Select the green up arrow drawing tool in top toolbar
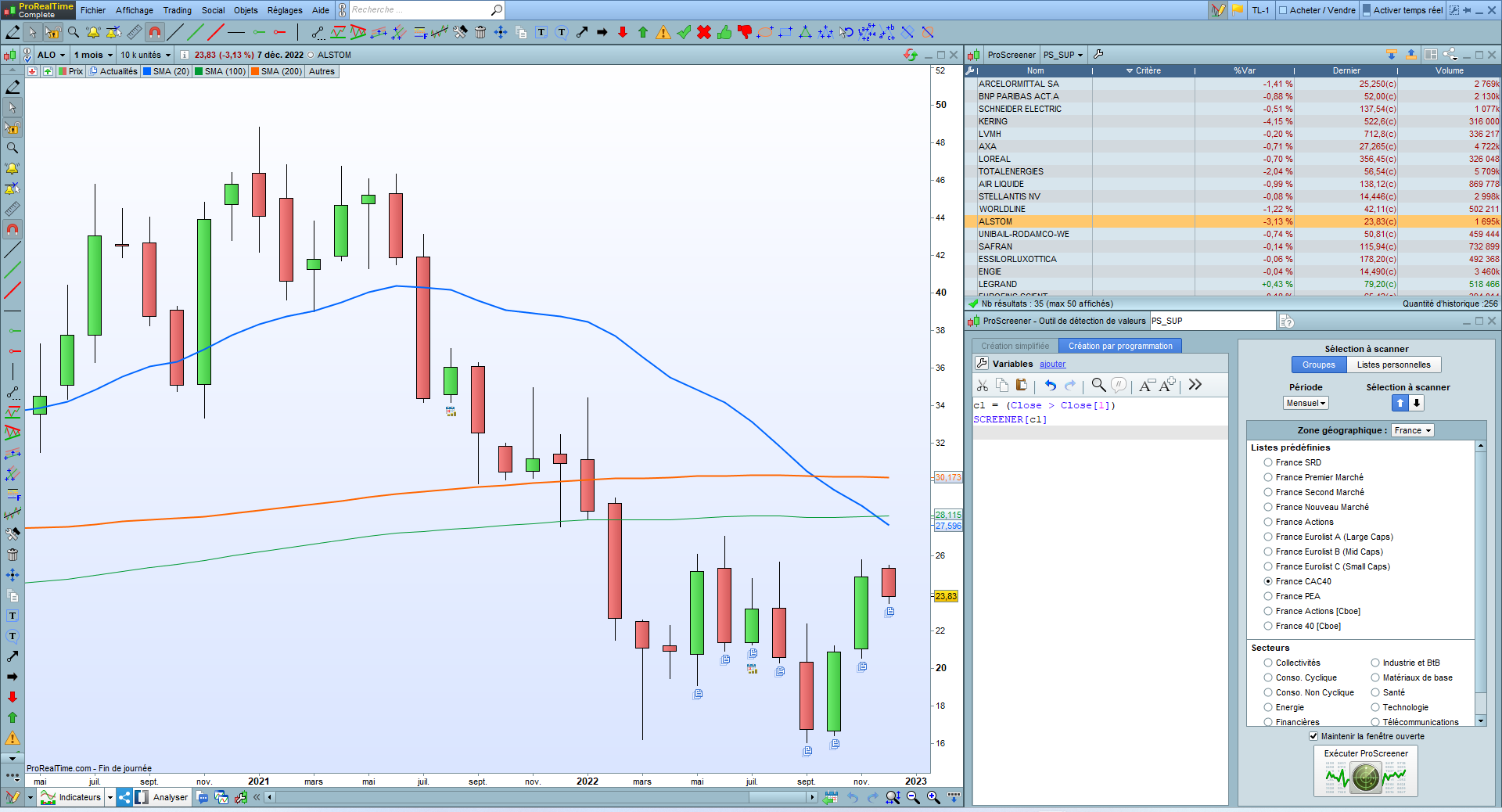Screen dimensions: 1502x812 point(643,32)
